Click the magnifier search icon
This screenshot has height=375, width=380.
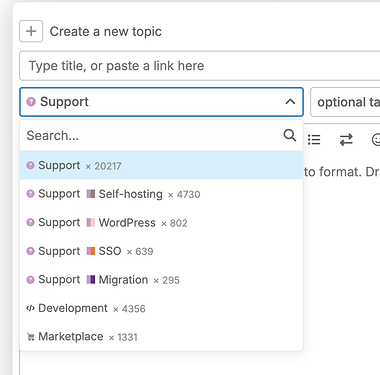290,135
